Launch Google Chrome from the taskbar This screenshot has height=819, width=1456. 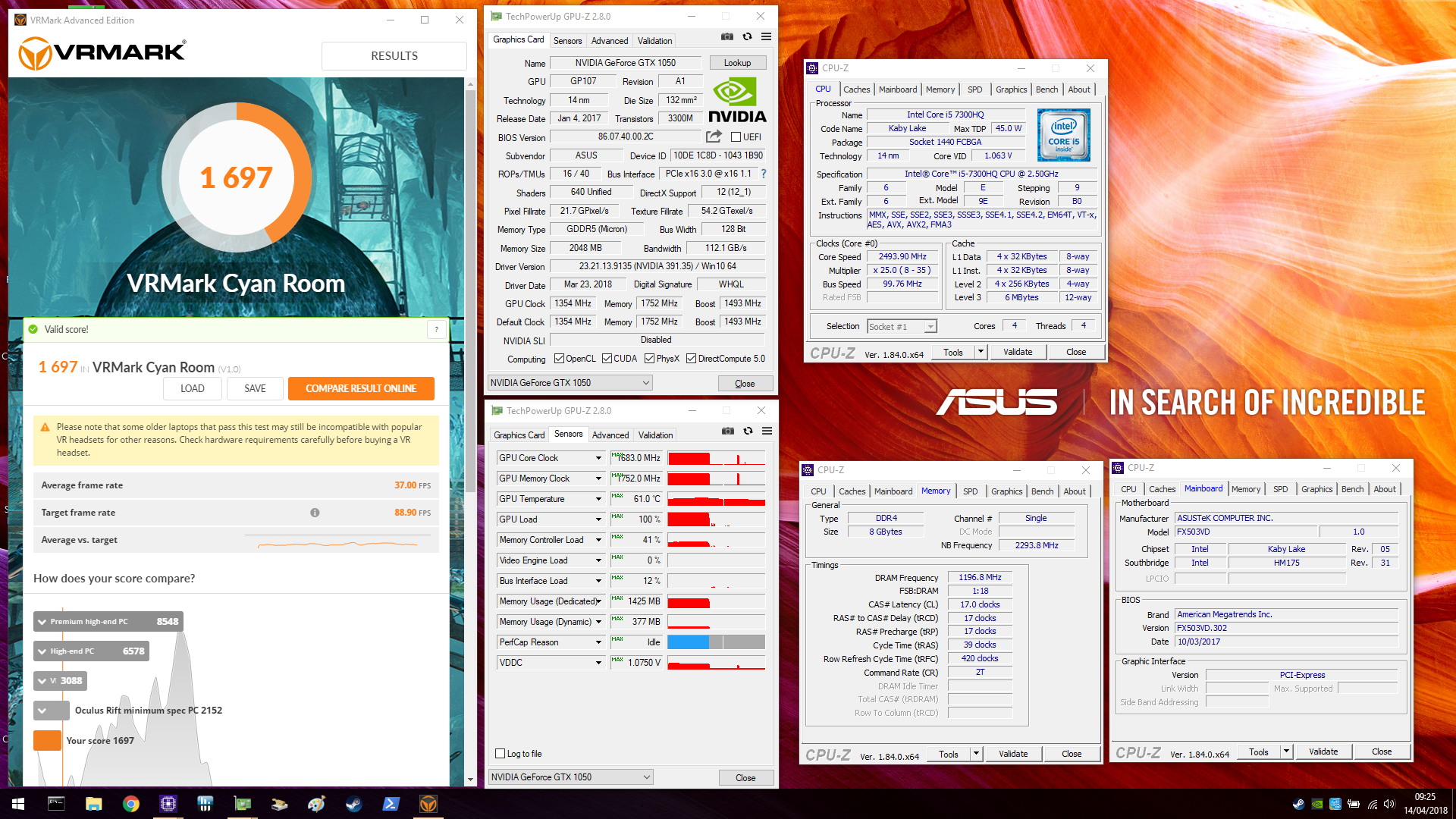(130, 804)
